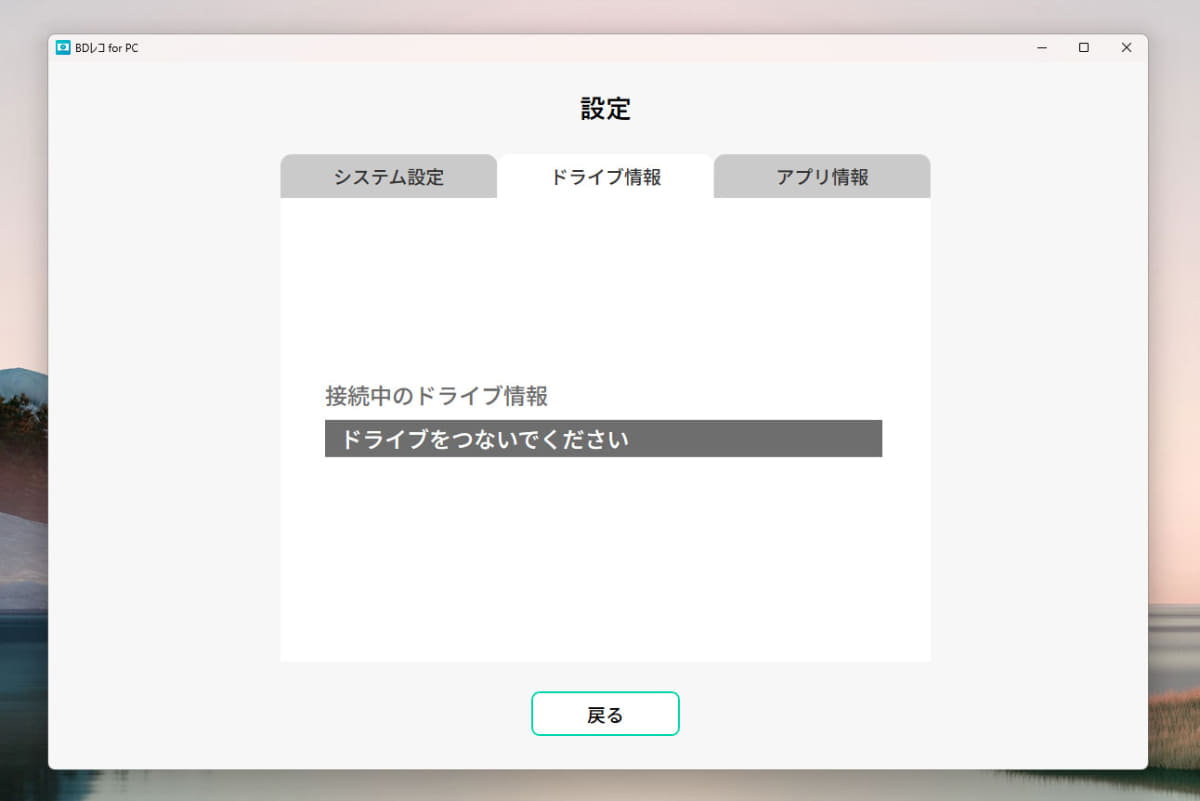Click the desktop wallpaper left of the window
The image size is (1200, 801).
click(22, 400)
